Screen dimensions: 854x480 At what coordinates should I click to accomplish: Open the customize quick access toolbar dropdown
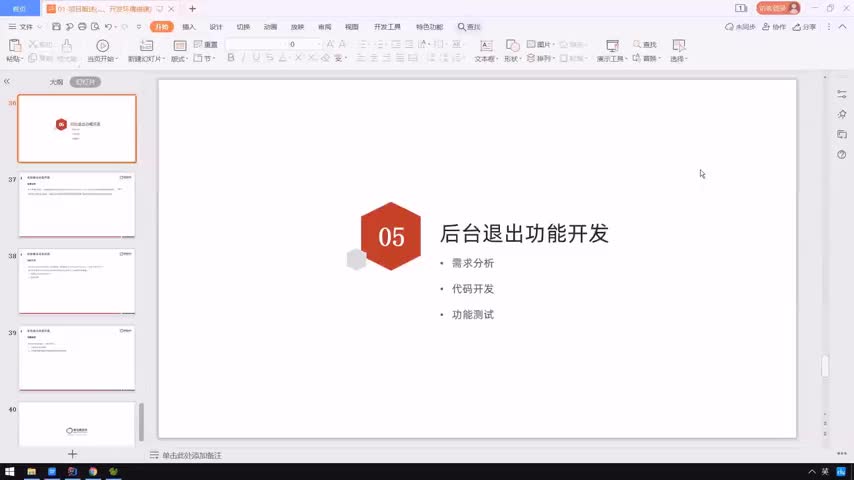pos(139,27)
